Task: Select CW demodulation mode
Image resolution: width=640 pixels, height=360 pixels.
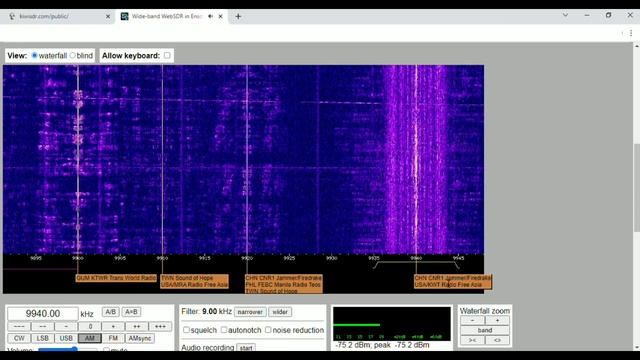Action: tap(19, 338)
